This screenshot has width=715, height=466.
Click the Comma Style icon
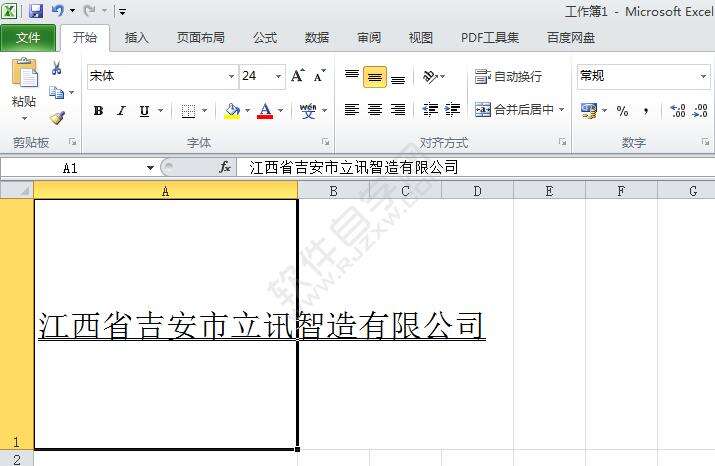tap(645, 110)
